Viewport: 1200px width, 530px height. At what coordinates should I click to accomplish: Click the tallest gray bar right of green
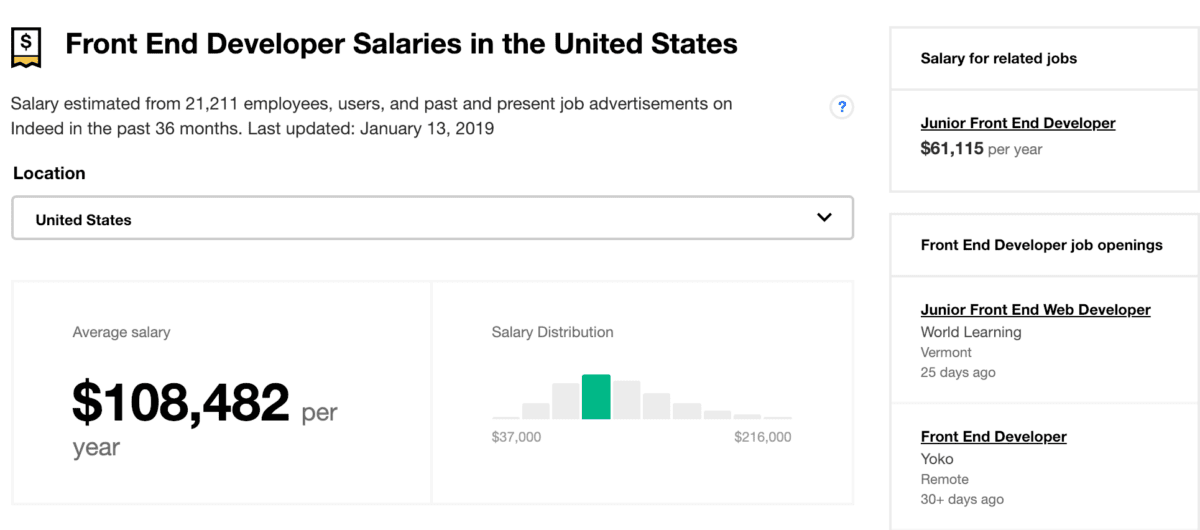click(x=626, y=399)
